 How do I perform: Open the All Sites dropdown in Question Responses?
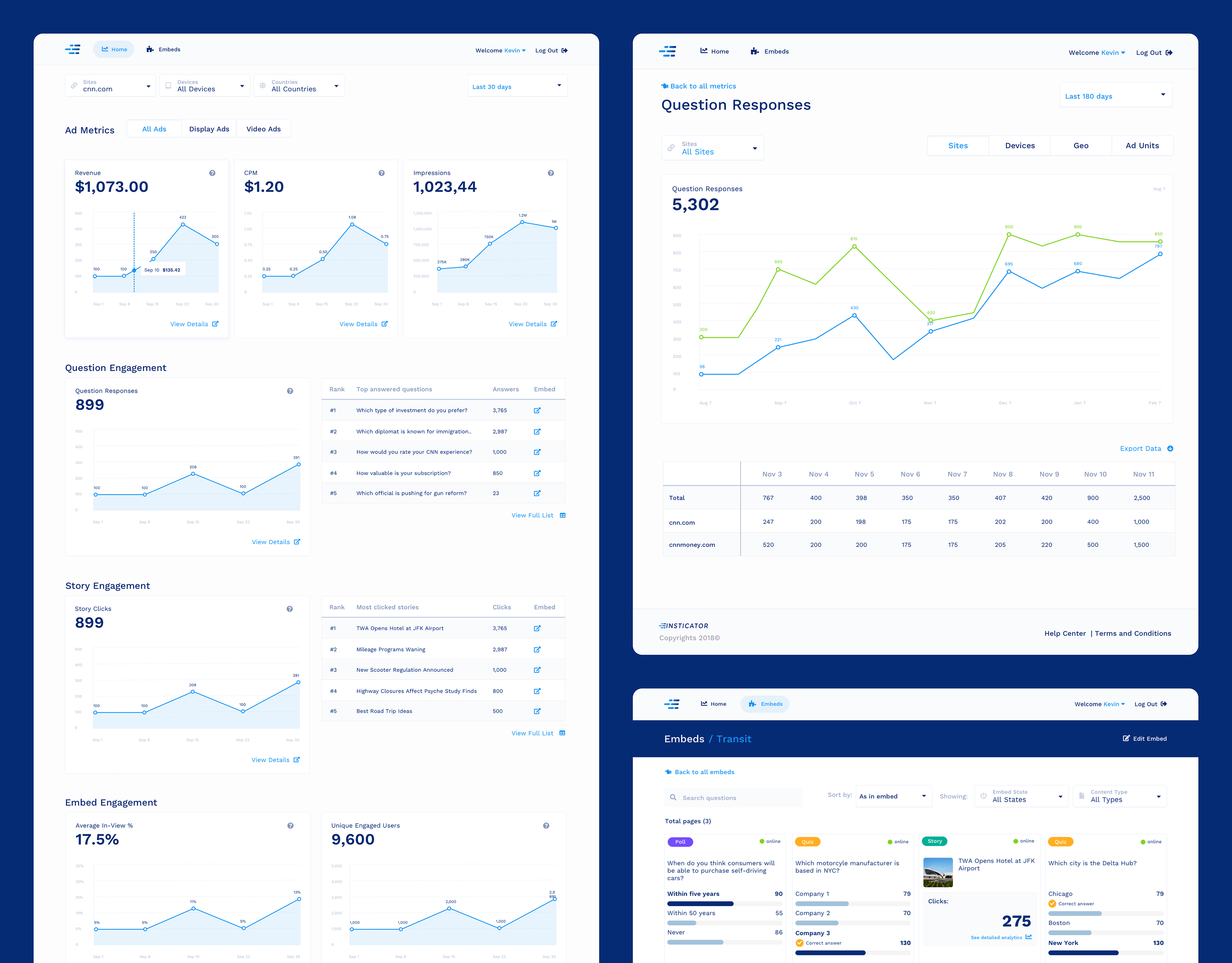pos(713,148)
